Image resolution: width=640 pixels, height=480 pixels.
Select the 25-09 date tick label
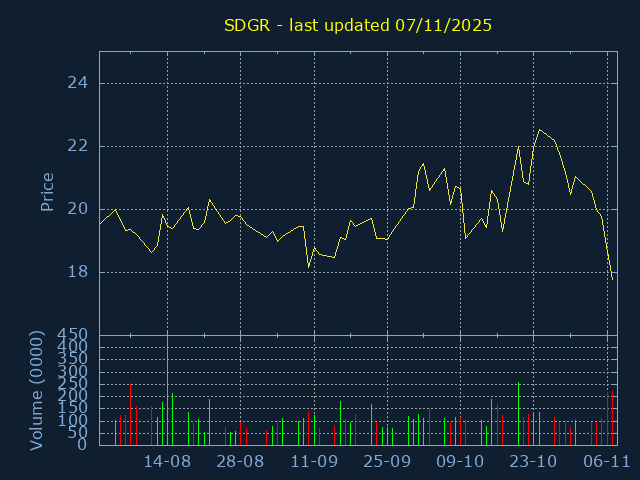point(387,462)
